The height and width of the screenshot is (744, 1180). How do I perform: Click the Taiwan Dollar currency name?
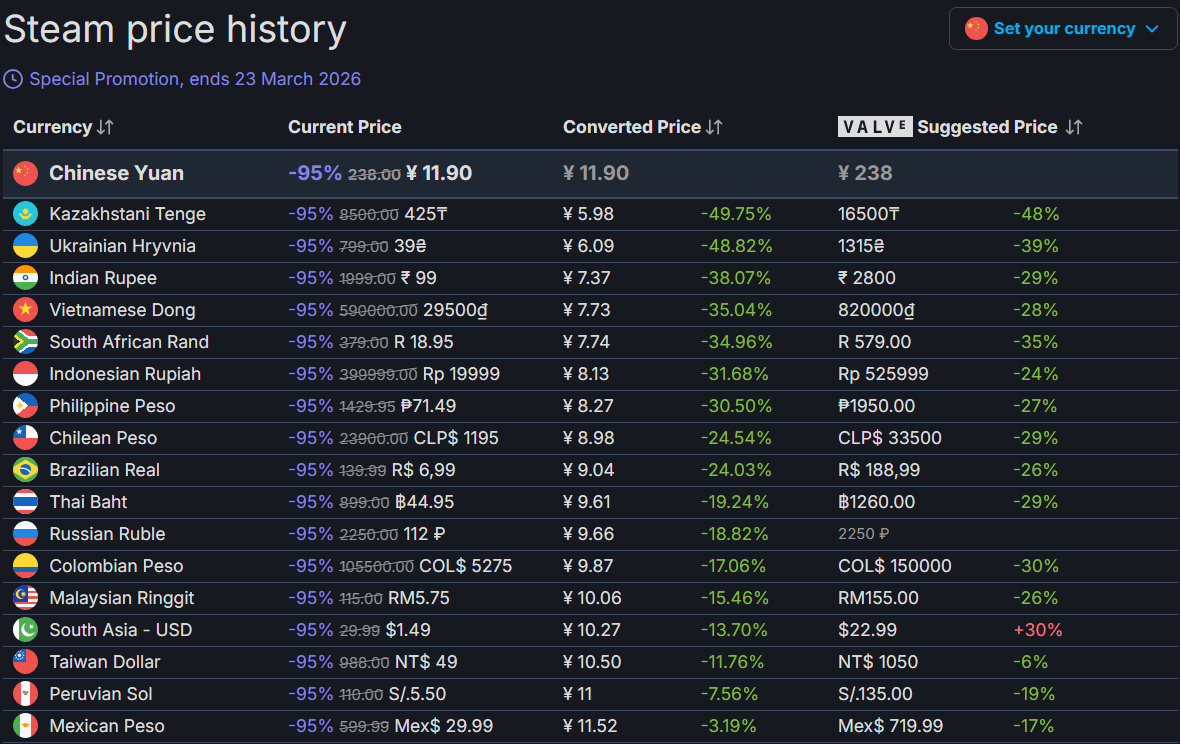point(105,662)
